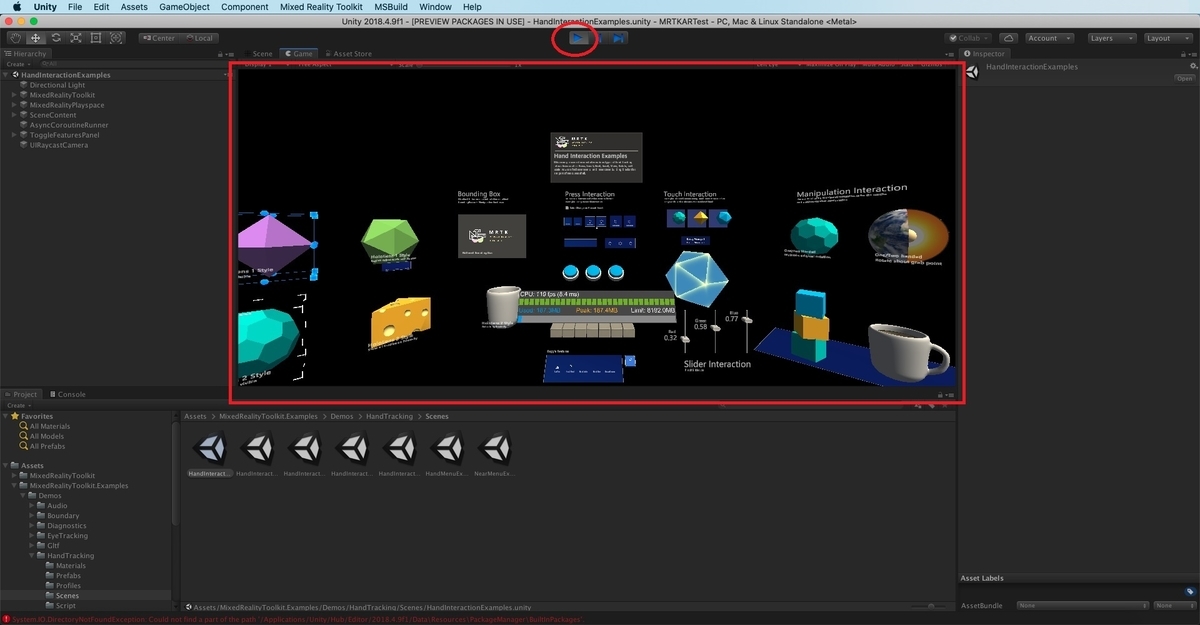
Task: Open the Account dropdown
Action: pos(1049,38)
